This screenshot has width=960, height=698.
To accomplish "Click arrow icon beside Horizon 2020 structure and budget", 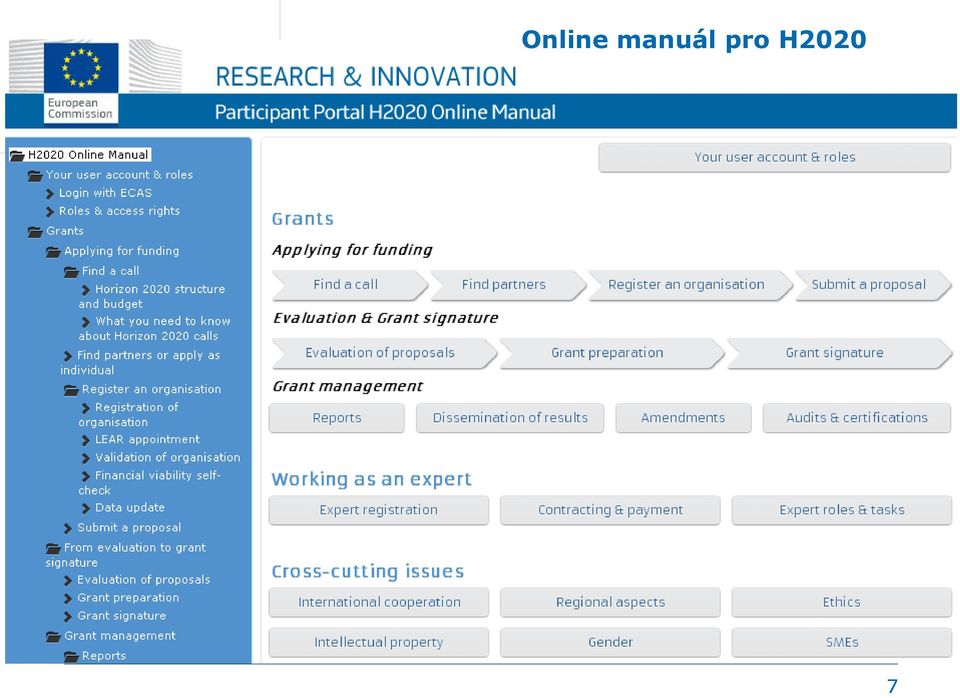I will coord(86,290).
